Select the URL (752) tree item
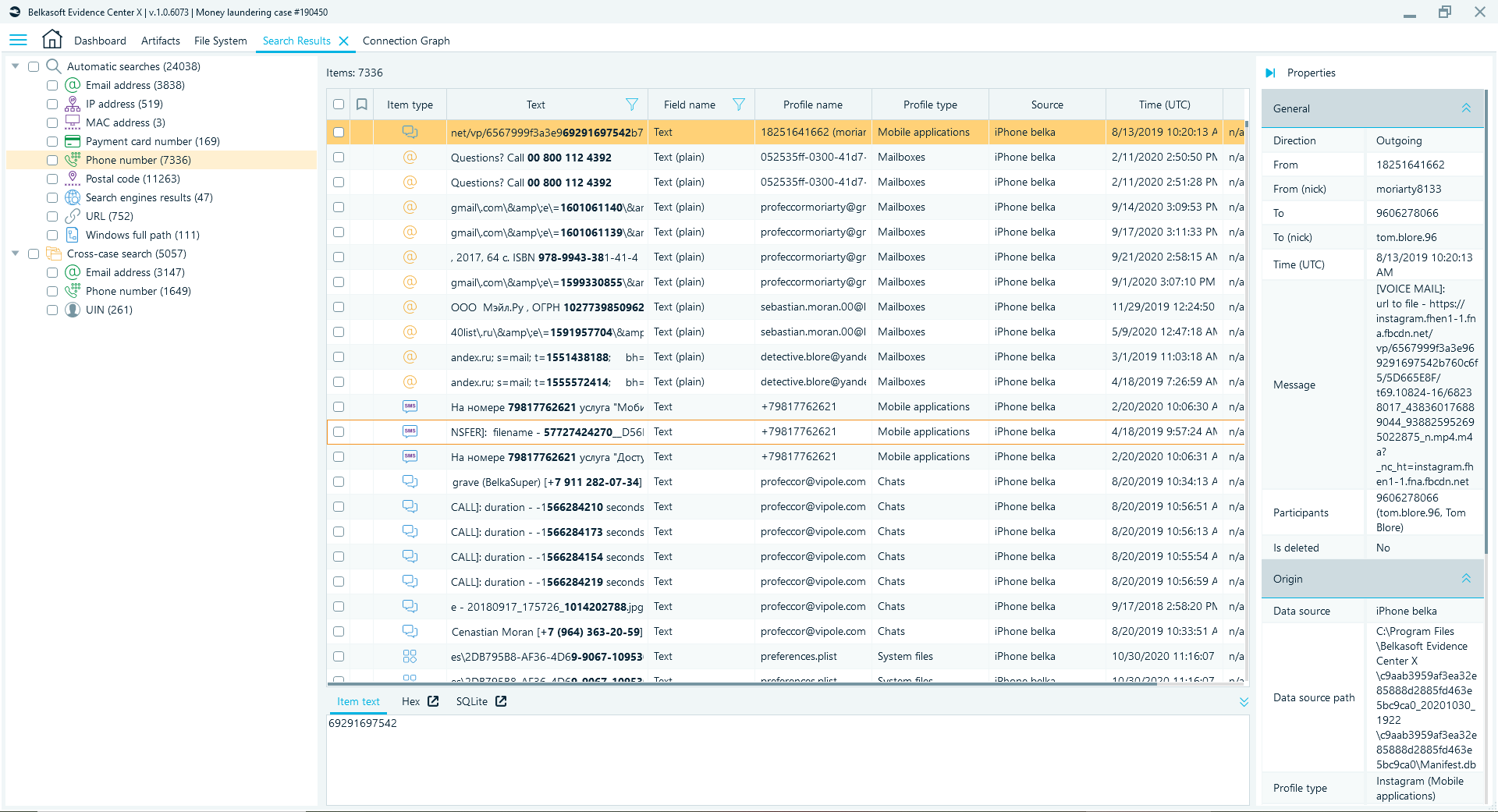 pos(109,216)
